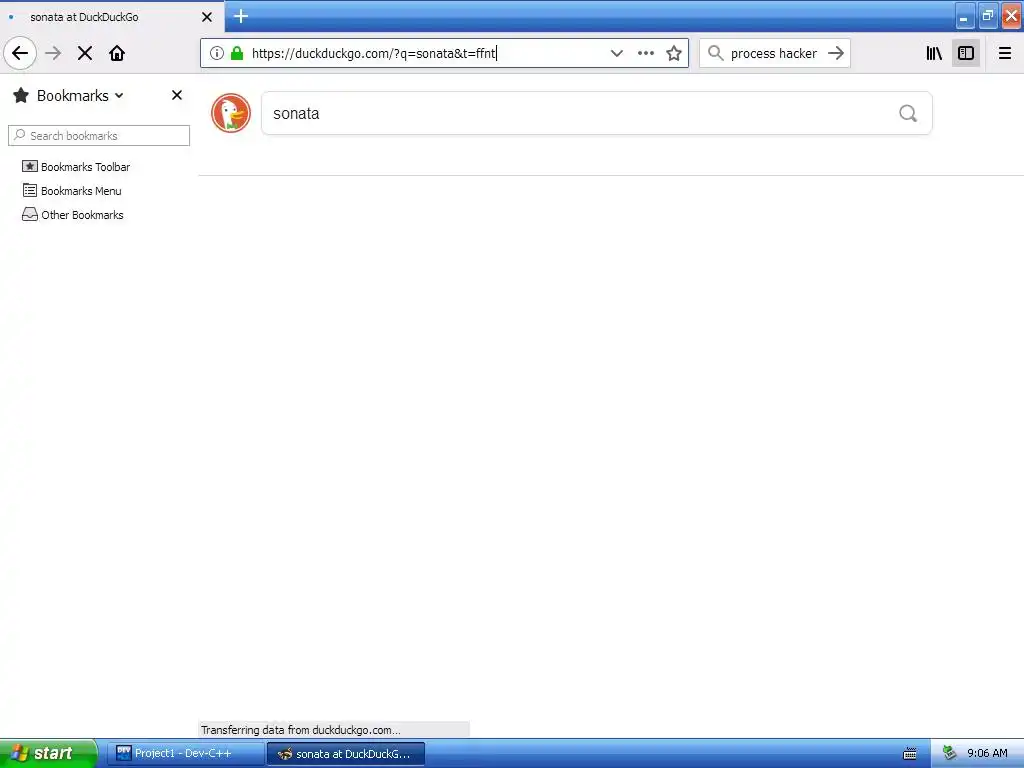Click the forward navigation arrow
The height and width of the screenshot is (768, 1024).
pos(54,53)
